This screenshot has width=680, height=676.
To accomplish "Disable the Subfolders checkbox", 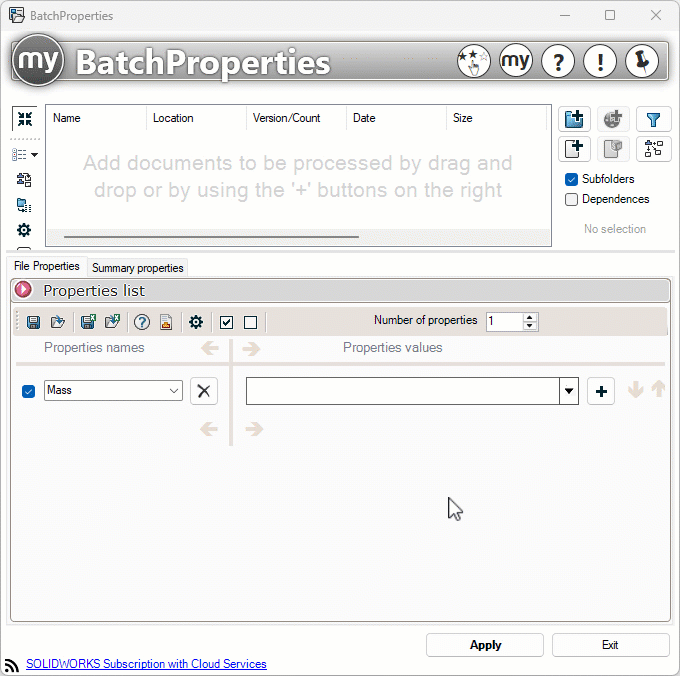I will click(572, 179).
